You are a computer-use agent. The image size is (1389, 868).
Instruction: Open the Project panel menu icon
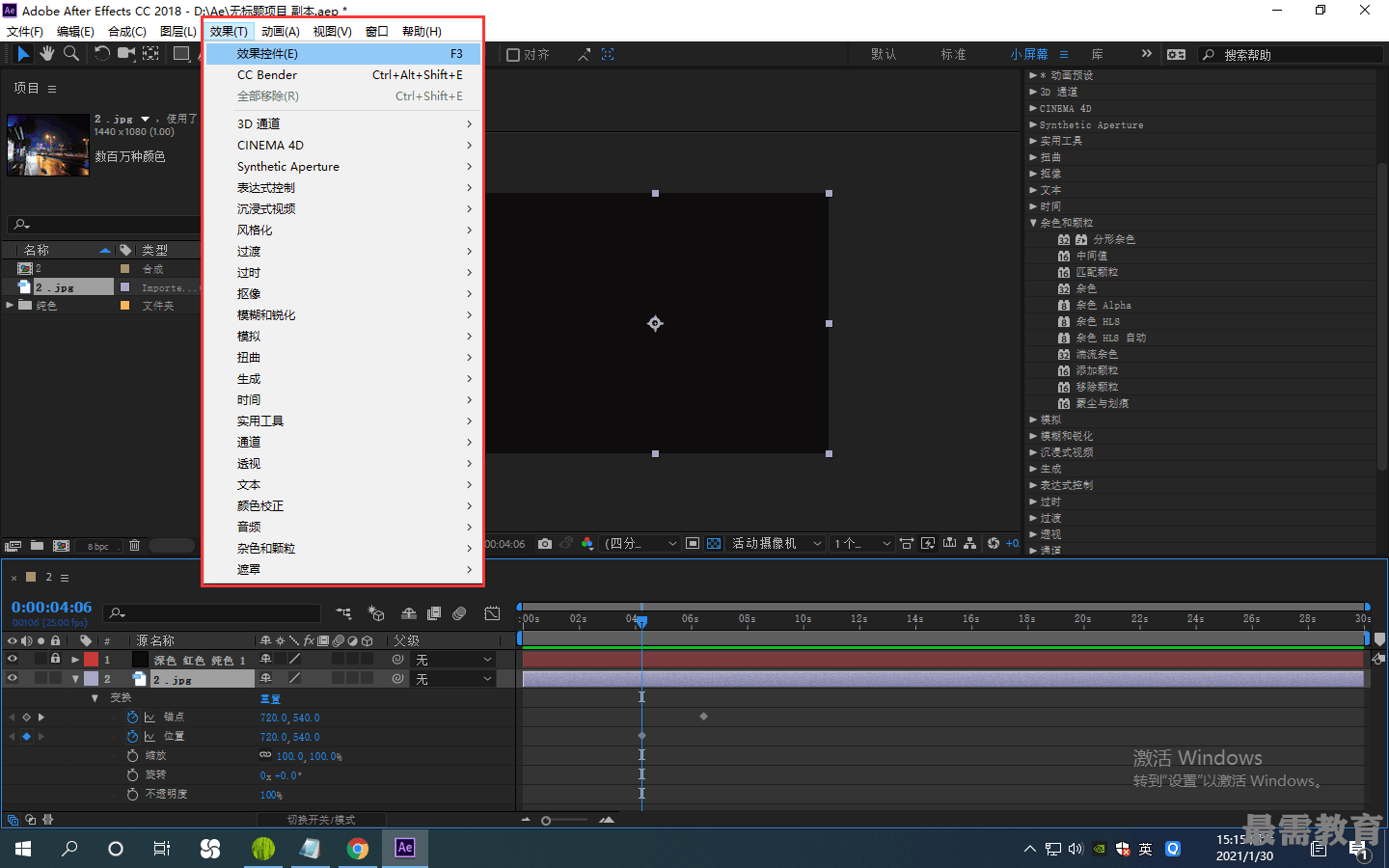[52, 89]
